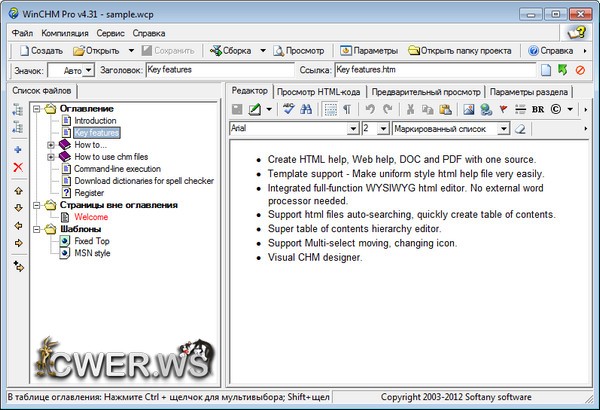Viewport: 600px width, 410px height.
Task: Click in the Заголовок field
Action: coord(220,70)
